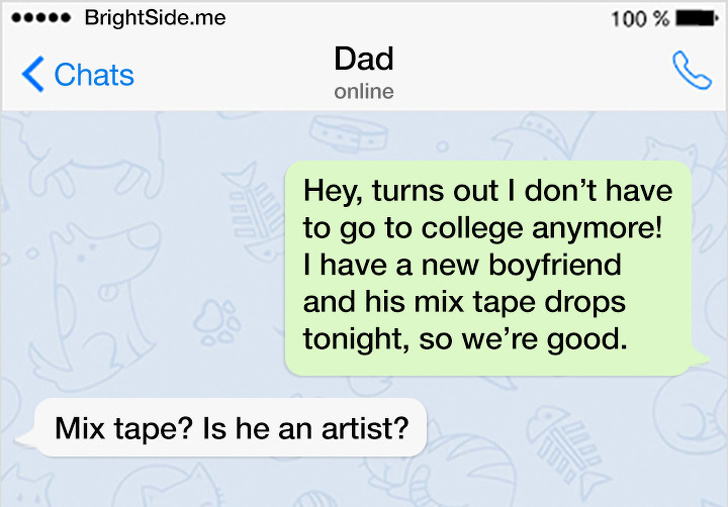
Task: Click the line "tonight, so we're good."
Action: [464, 339]
